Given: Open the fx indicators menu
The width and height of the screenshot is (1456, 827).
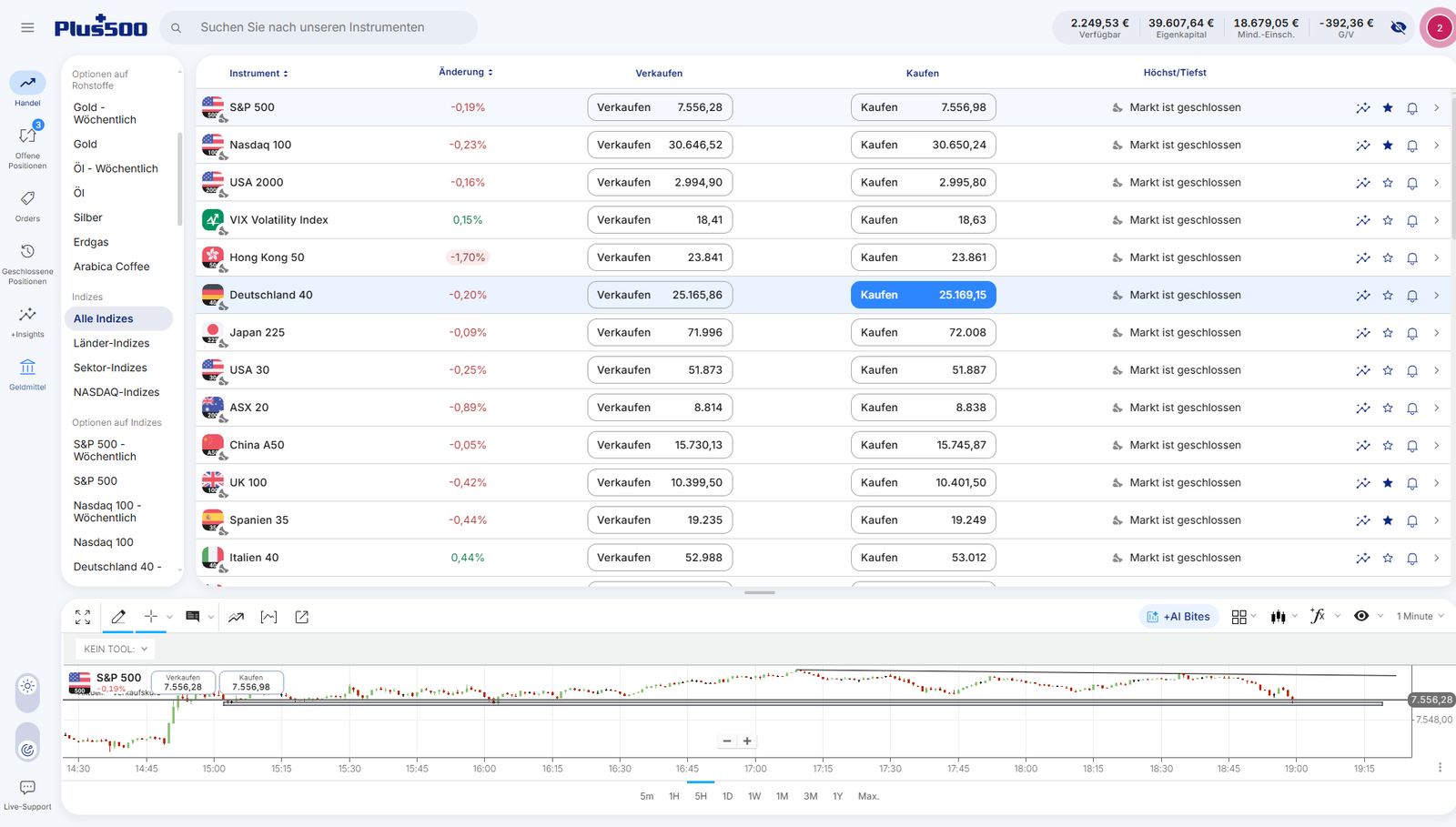Looking at the screenshot, I should pyautogui.click(x=1318, y=616).
